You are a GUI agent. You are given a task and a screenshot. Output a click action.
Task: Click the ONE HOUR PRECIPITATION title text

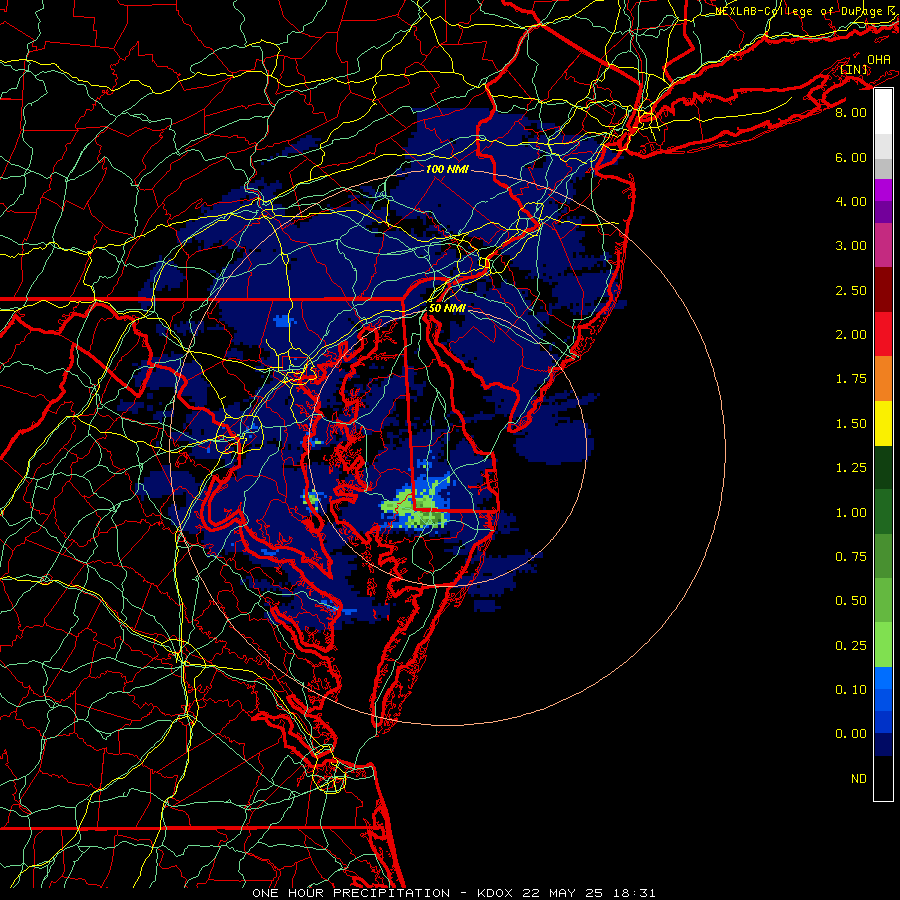351,893
